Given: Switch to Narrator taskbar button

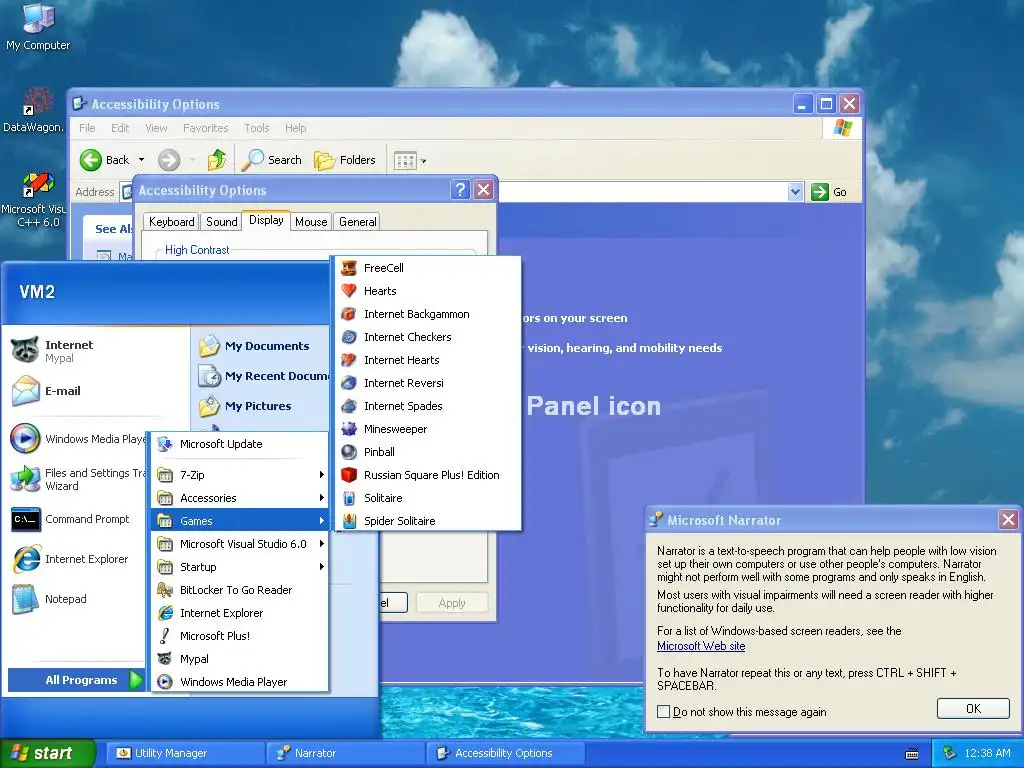Looking at the screenshot, I should 346,753.
